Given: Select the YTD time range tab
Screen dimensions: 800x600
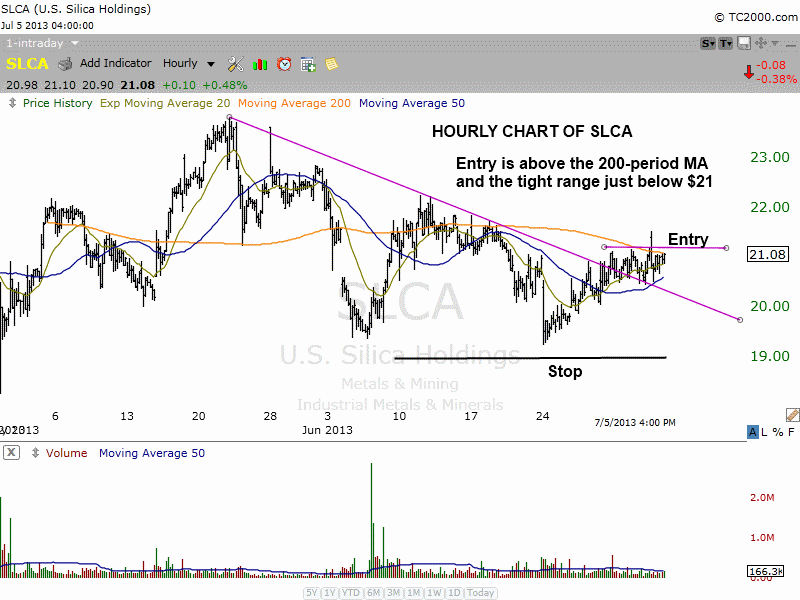Looking at the screenshot, I should tap(351, 593).
